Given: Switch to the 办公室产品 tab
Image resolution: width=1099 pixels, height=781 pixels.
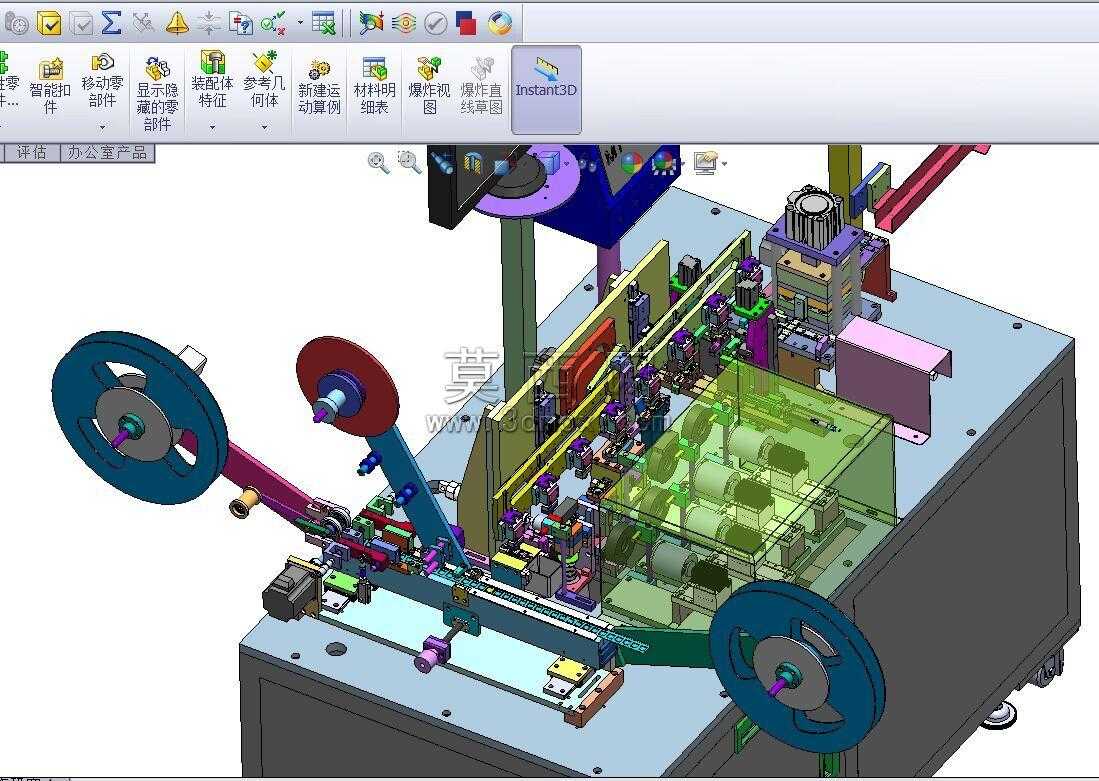Looking at the screenshot, I should point(107,152).
